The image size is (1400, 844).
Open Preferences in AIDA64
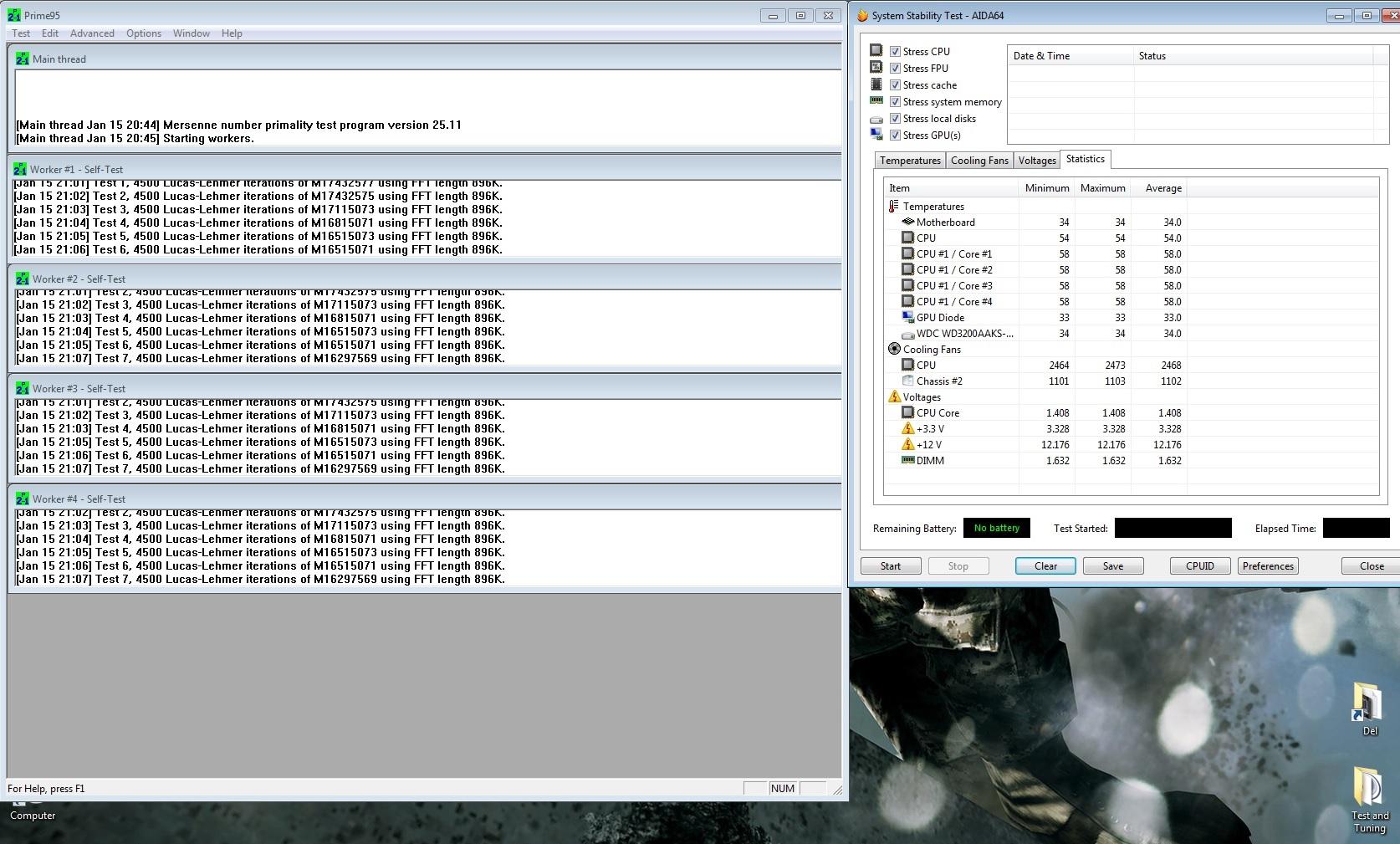click(1268, 566)
